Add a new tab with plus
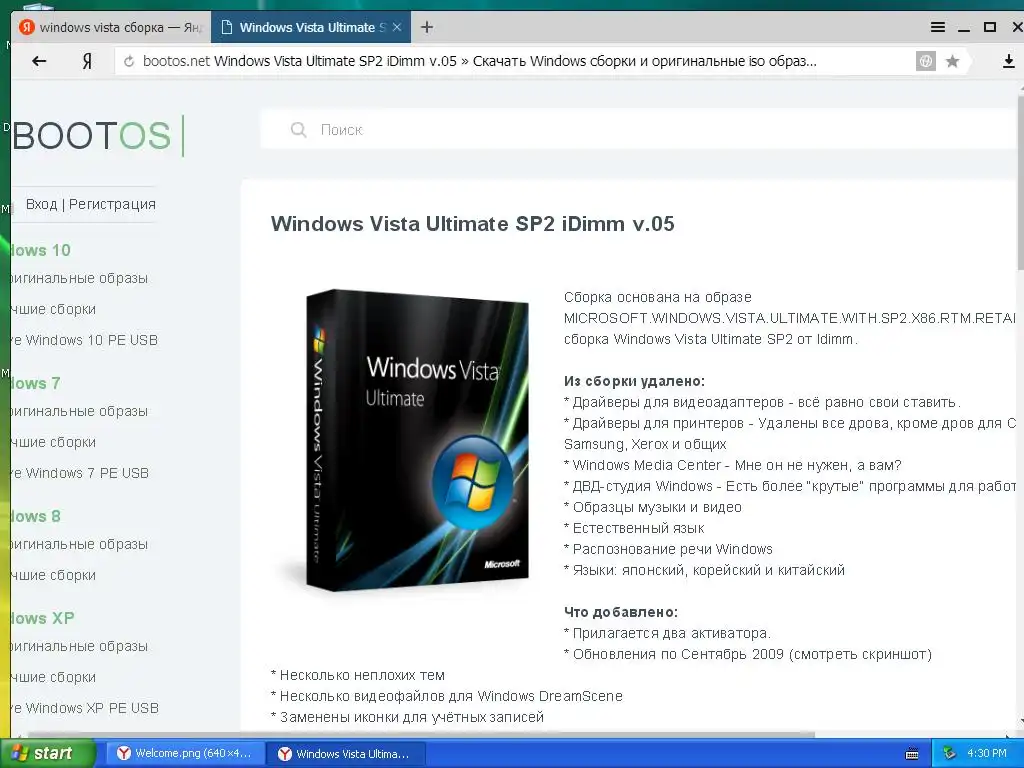Viewport: 1024px width, 768px height. (x=426, y=27)
